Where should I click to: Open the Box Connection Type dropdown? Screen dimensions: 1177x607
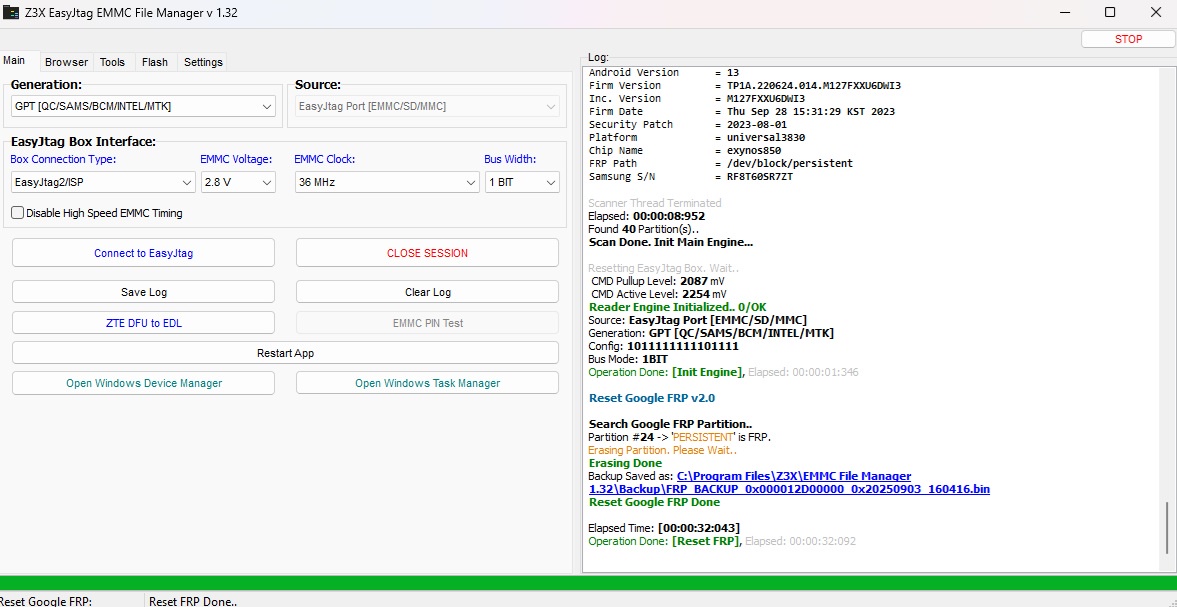[x=187, y=183]
